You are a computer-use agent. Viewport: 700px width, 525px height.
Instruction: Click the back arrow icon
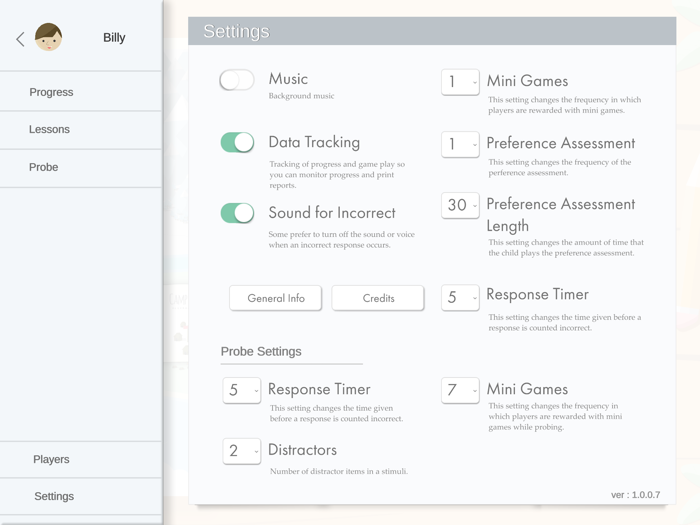(20, 39)
